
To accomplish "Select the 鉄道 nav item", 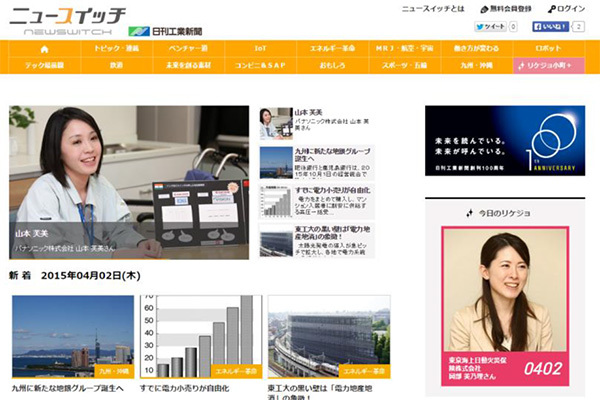I will point(117,65).
